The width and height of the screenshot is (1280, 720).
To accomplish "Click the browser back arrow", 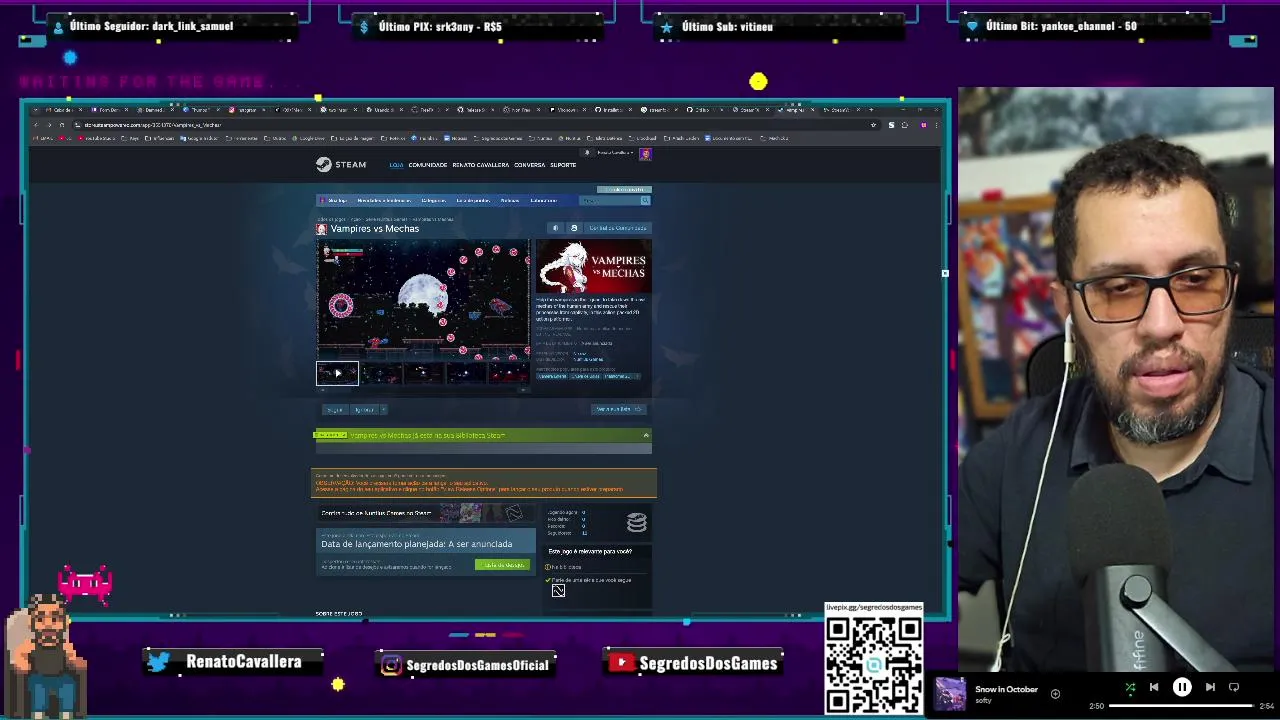I will tap(36, 125).
